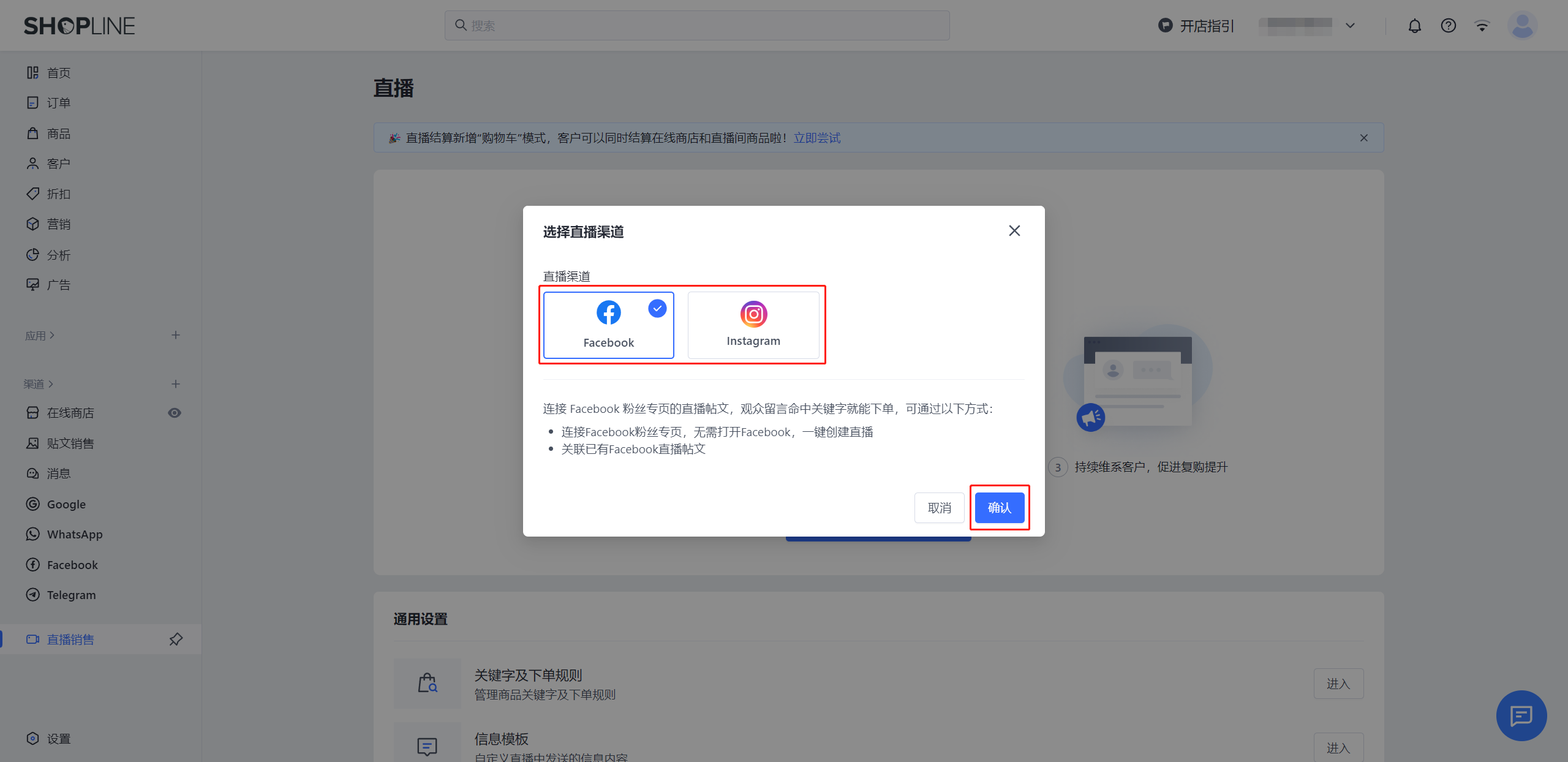The width and height of the screenshot is (1568, 762).
Task: Add an app with the 应用 plus icon
Action: (x=176, y=335)
